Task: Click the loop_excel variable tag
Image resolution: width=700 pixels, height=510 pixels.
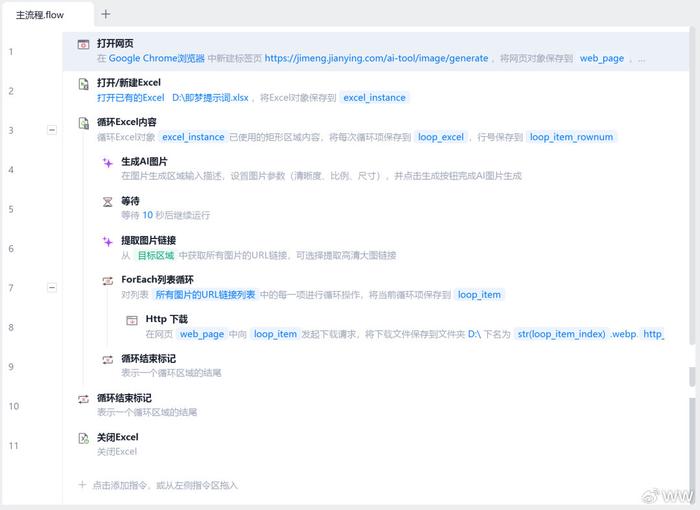Action: click(x=441, y=137)
